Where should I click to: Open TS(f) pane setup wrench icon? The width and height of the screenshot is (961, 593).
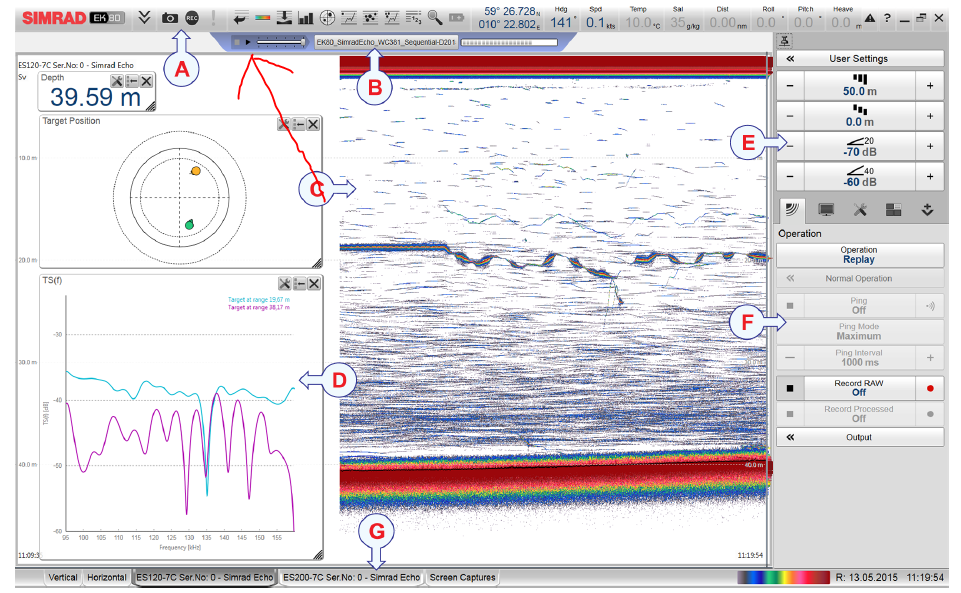[x=284, y=284]
